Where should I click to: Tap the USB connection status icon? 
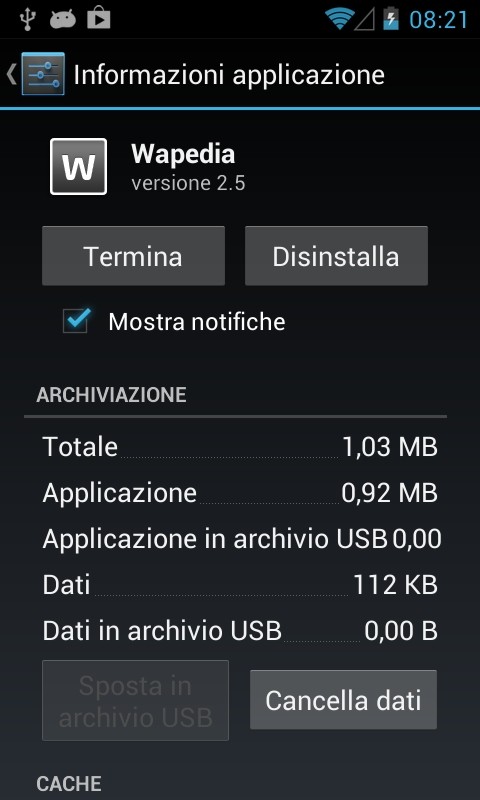coord(26,19)
